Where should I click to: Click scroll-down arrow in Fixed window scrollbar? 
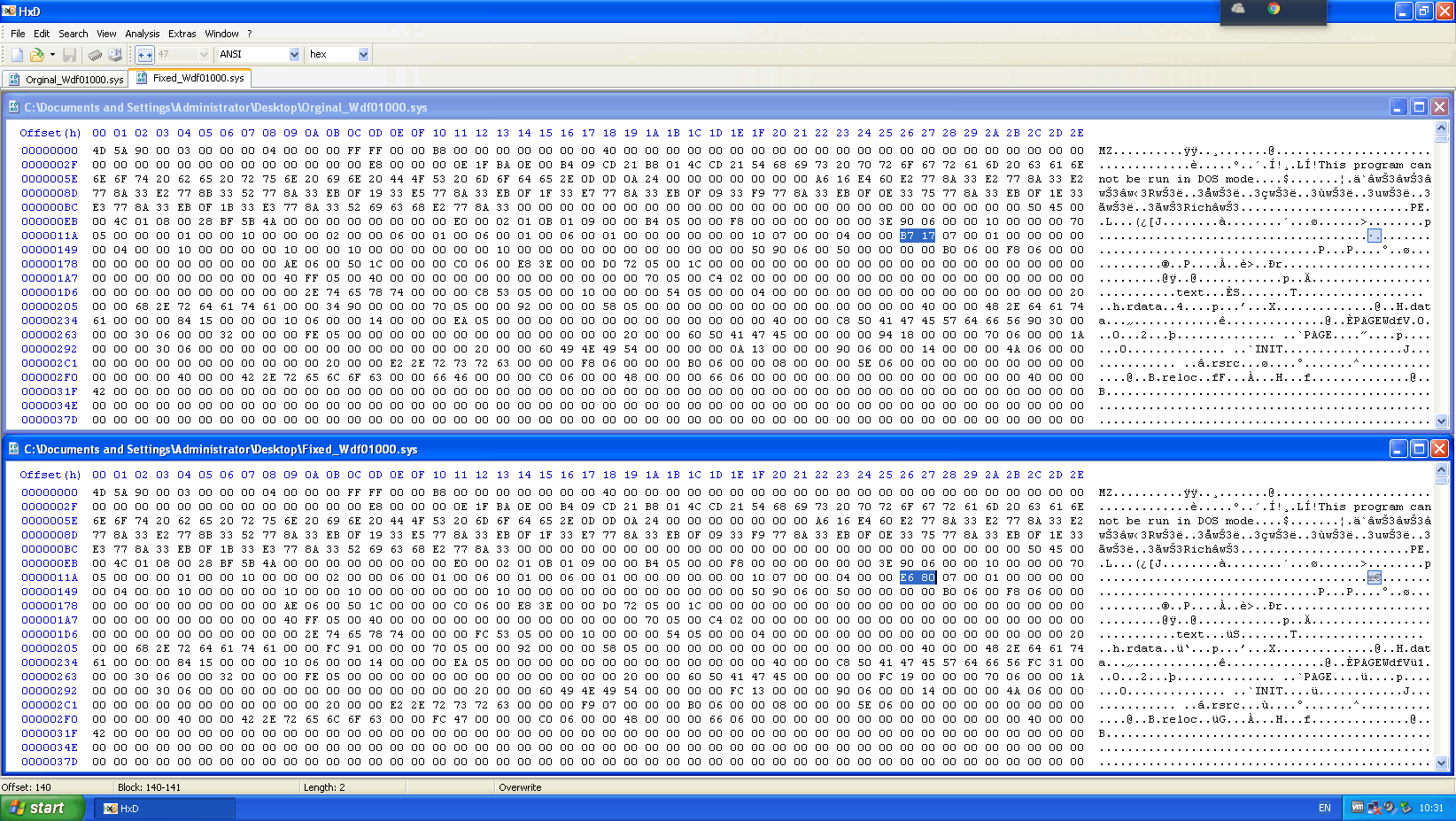point(1442,763)
